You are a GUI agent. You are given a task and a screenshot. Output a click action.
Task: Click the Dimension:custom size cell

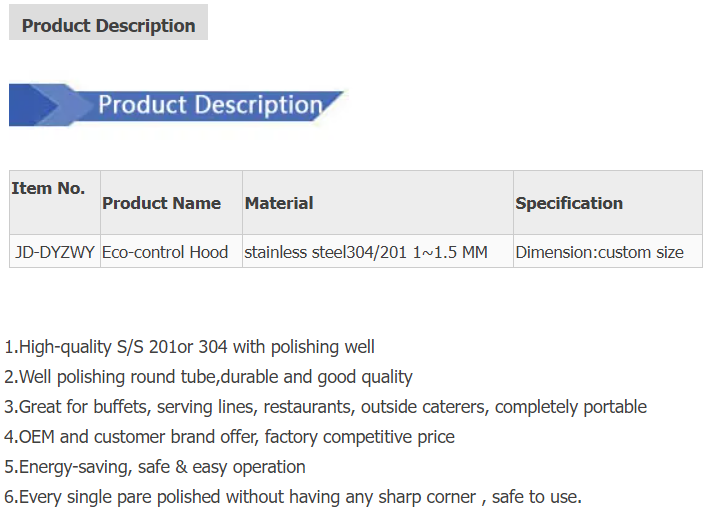[x=608, y=251]
